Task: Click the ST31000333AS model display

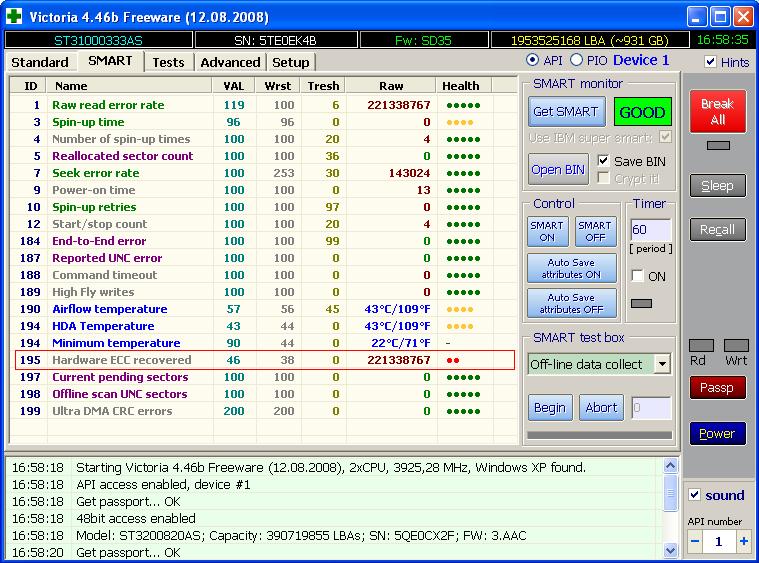Action: click(x=98, y=40)
